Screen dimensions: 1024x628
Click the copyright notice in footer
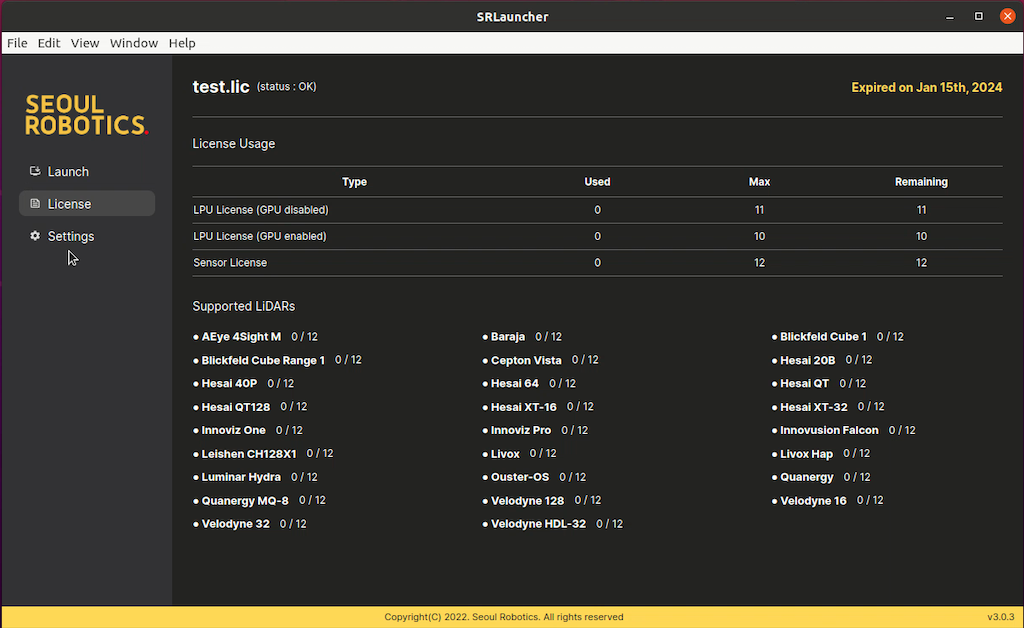coord(504,617)
